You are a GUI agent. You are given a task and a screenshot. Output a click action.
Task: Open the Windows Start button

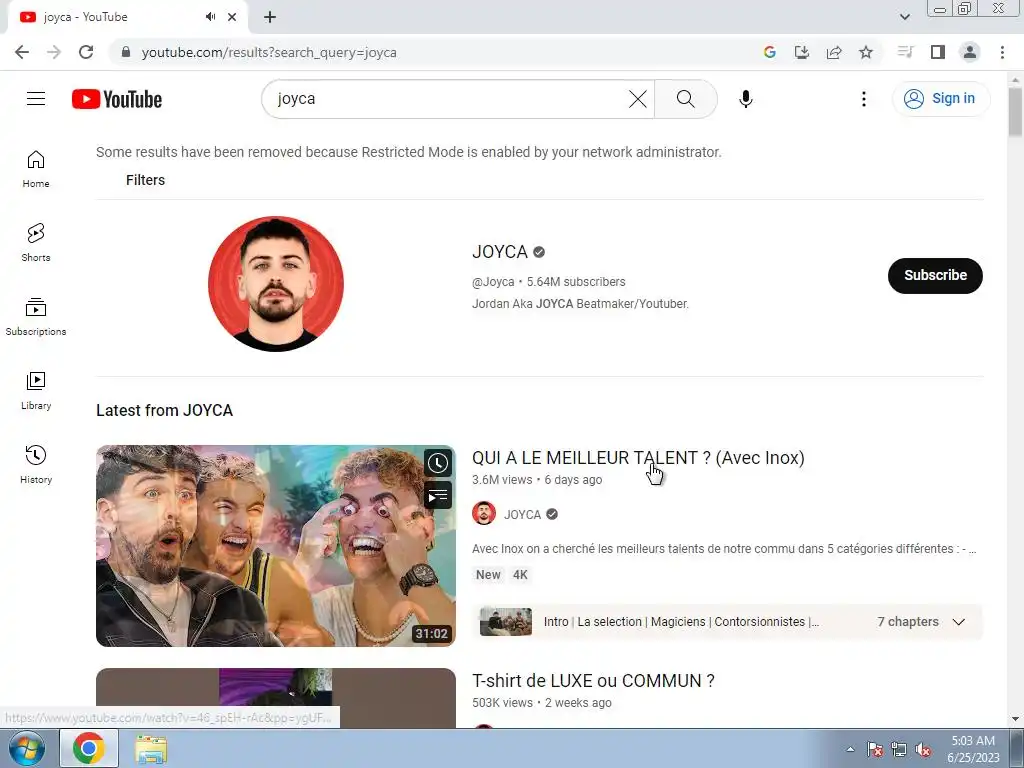(x=27, y=748)
